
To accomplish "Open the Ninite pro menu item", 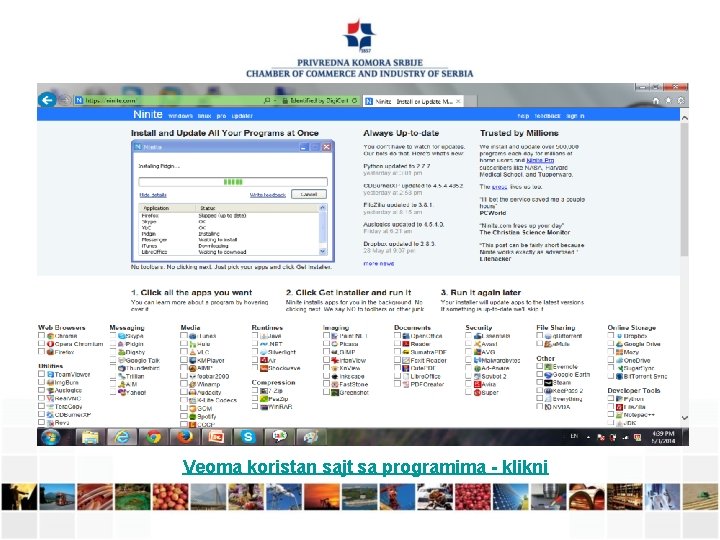I will click(221, 116).
